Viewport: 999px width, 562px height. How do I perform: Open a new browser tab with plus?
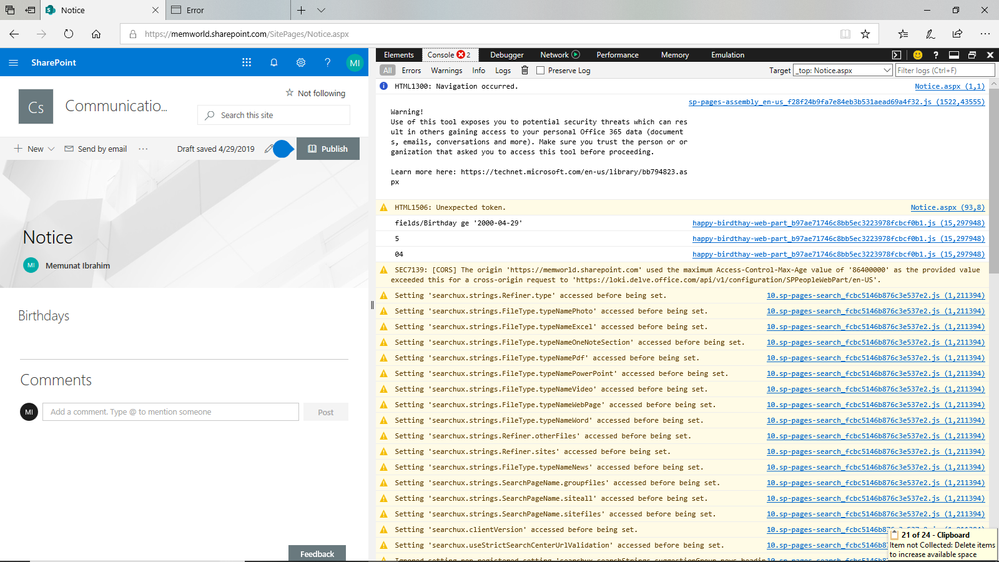coord(301,10)
